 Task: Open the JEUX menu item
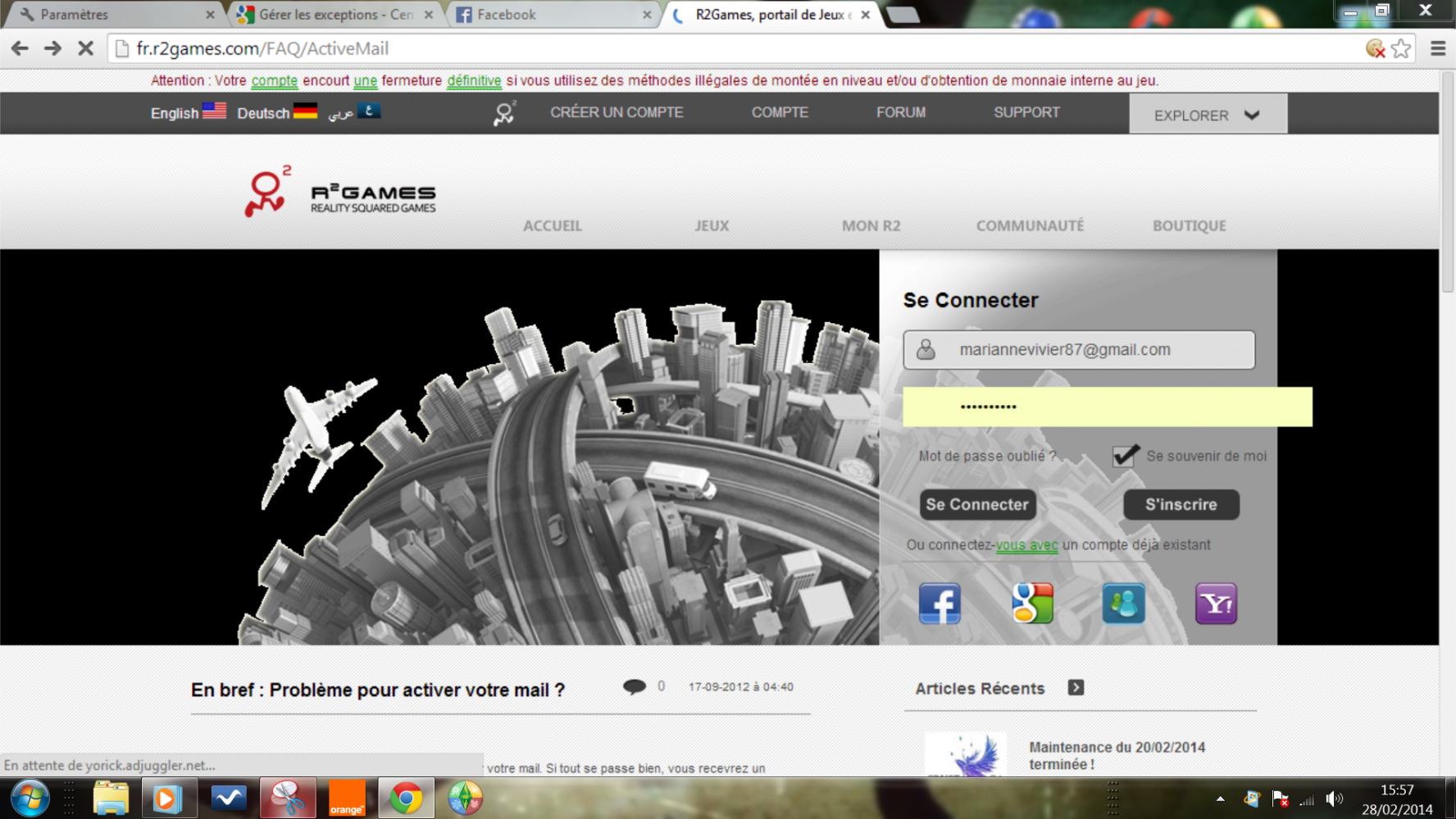point(711,225)
